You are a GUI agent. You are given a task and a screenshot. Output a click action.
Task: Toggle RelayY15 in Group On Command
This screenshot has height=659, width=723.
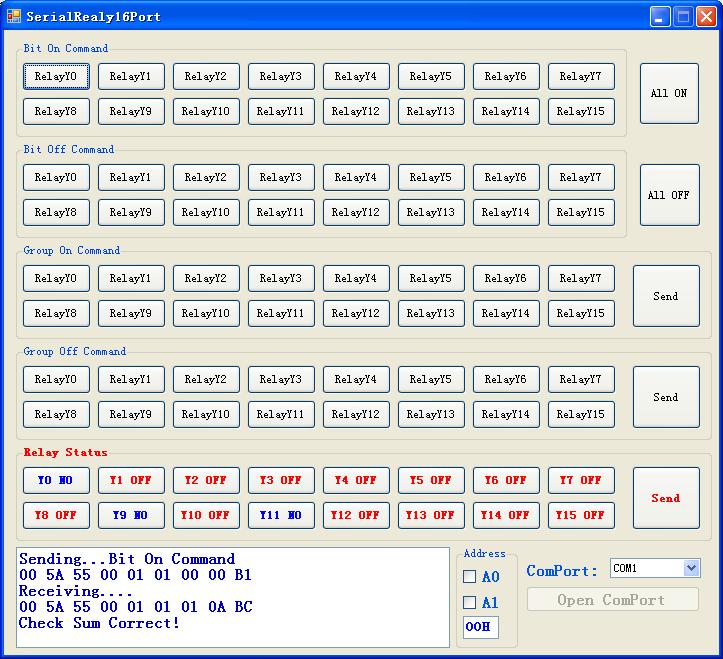pos(581,313)
